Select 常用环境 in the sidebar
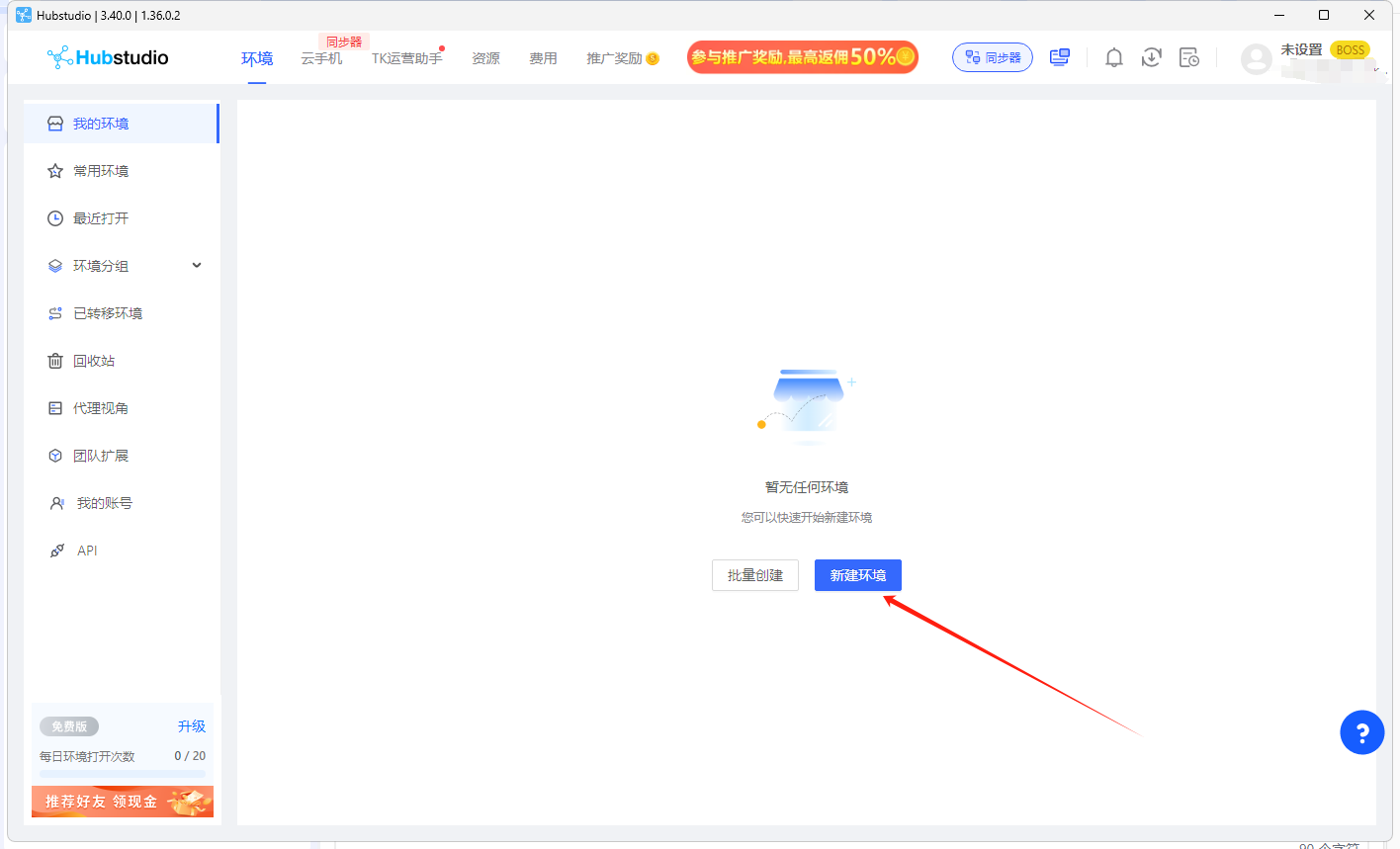This screenshot has width=1400, height=849. [x=101, y=171]
